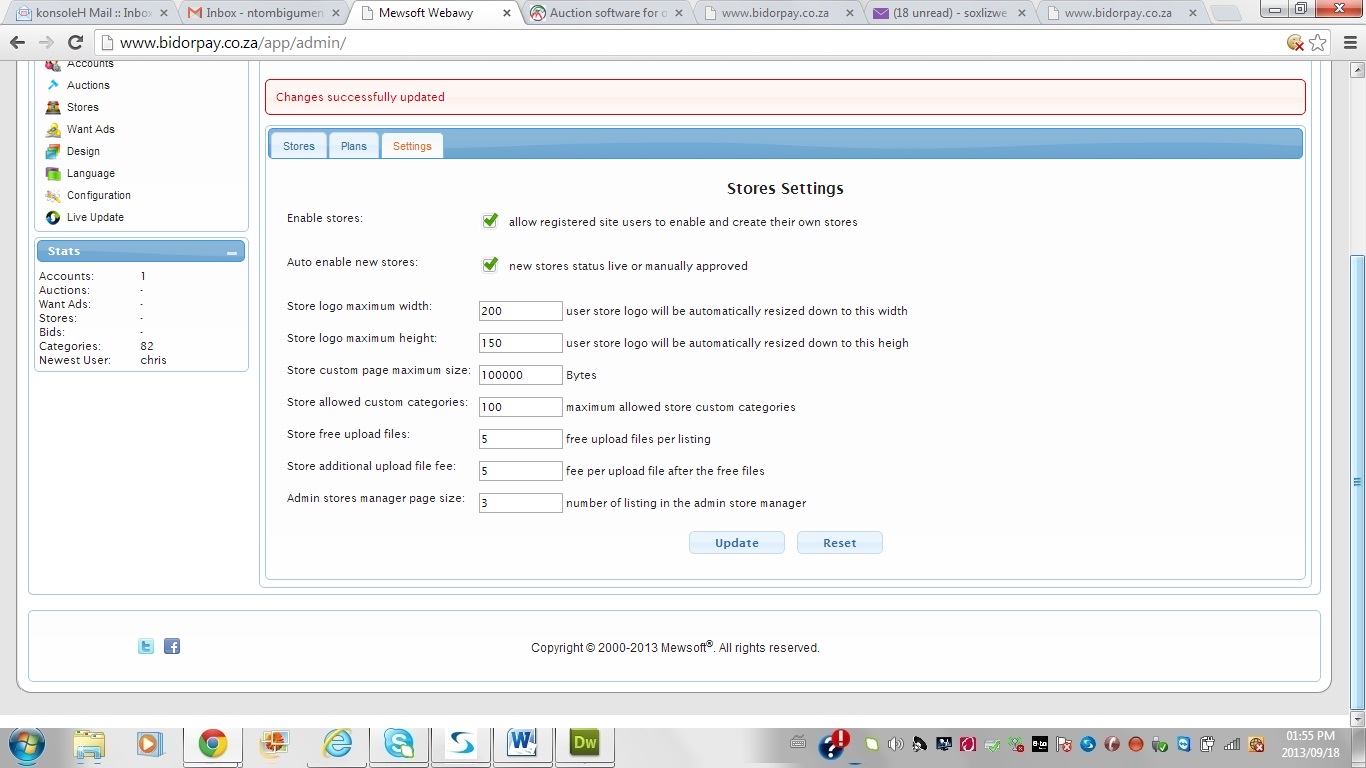Toggle the Auto enable new stores checkbox
Viewport: 1366px width, 768px height.
click(x=490, y=265)
